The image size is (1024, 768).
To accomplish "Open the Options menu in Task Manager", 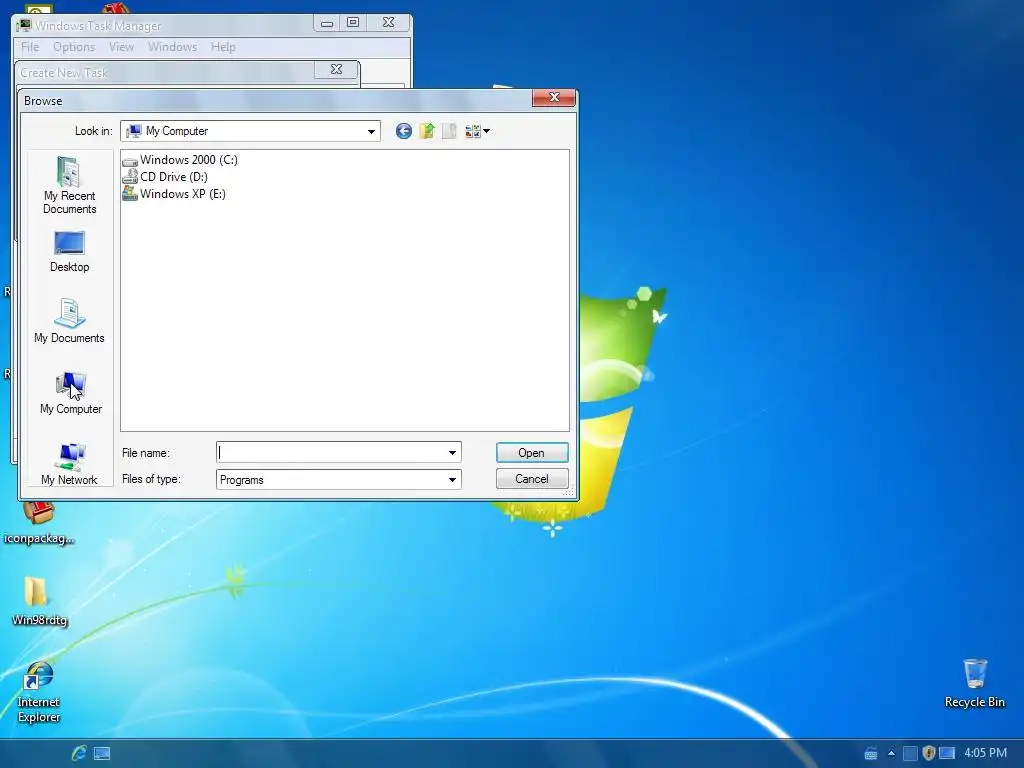I will [x=74, y=47].
